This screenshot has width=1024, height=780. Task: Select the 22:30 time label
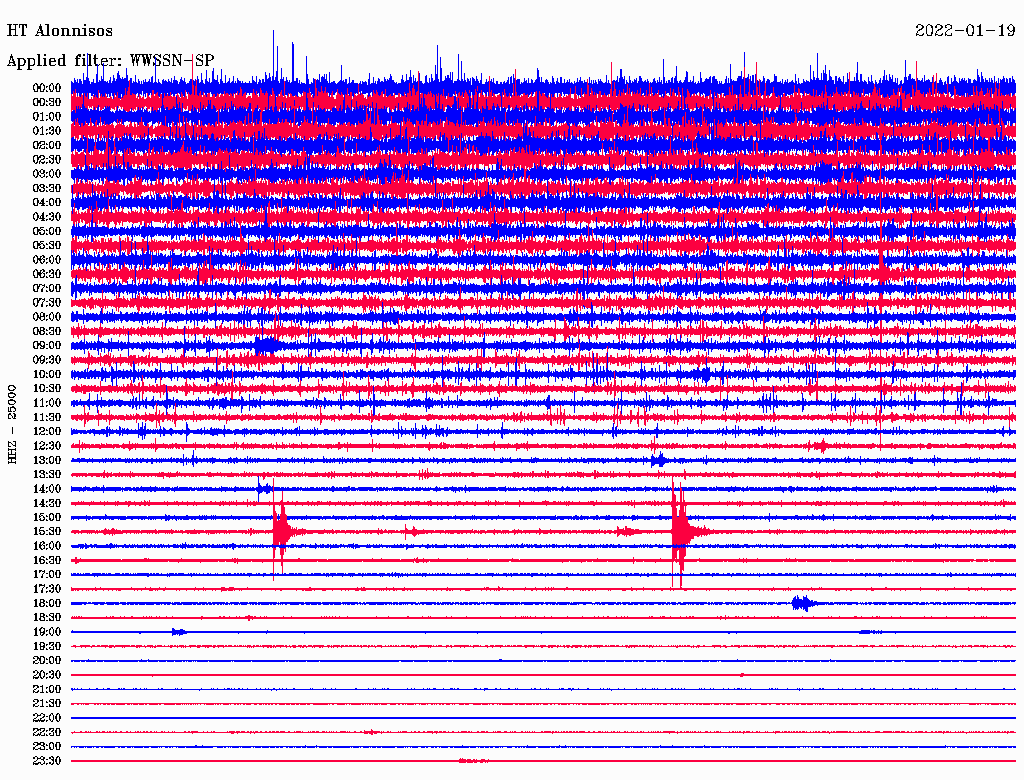click(x=47, y=732)
